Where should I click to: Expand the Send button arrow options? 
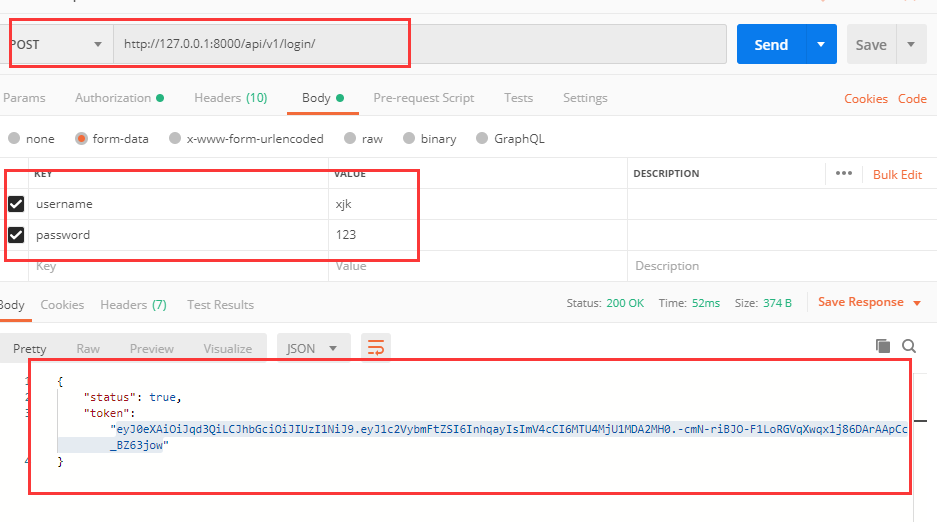pyautogui.click(x=821, y=44)
